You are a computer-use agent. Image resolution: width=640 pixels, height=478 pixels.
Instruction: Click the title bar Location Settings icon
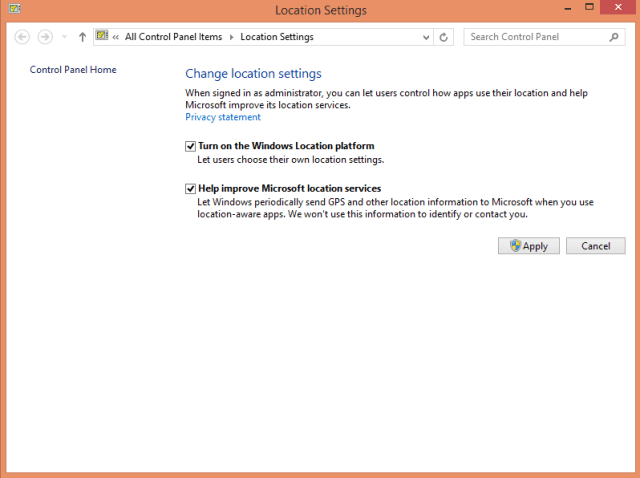pyautogui.click(x=14, y=8)
